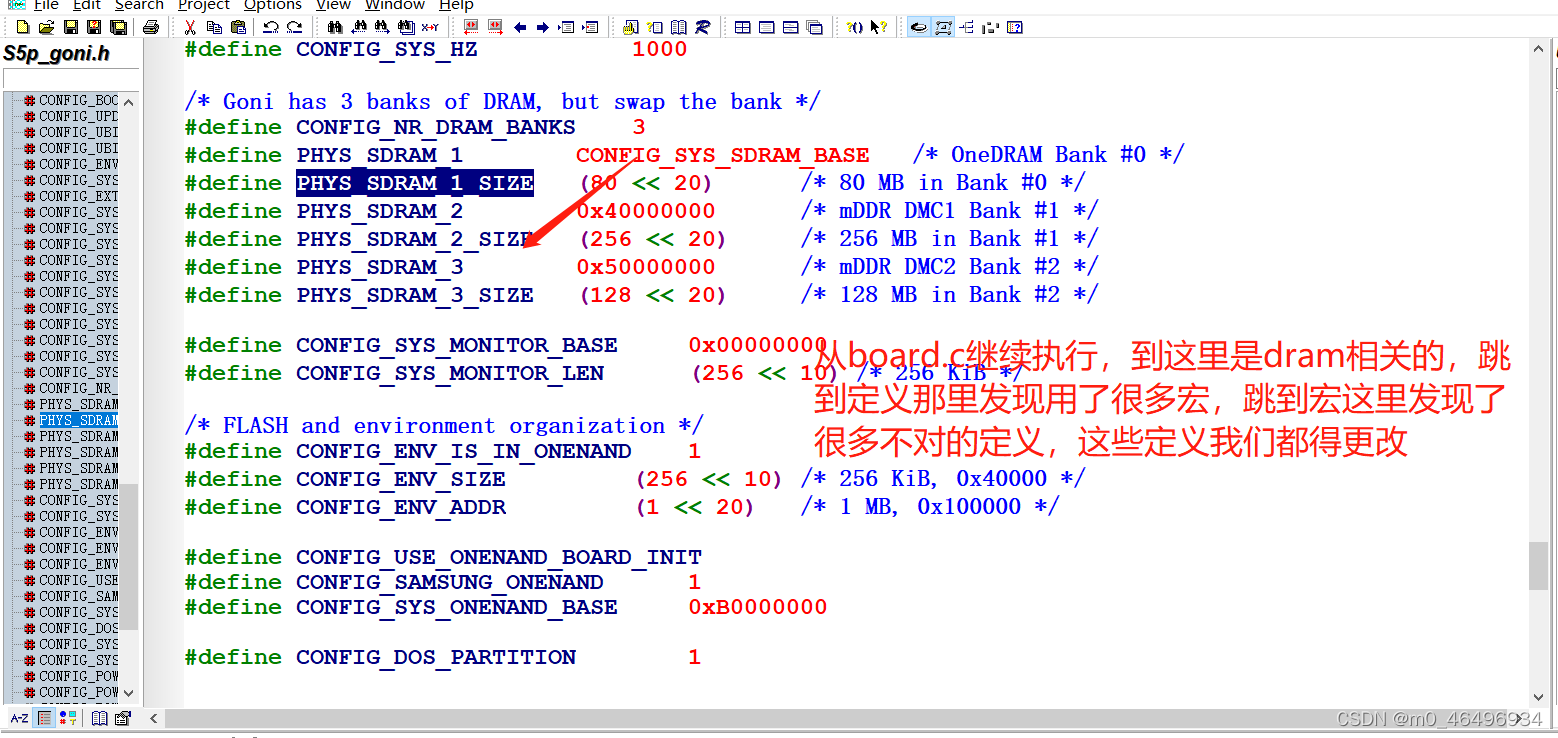Image resolution: width=1558 pixels, height=738 pixels.
Task: Click the Copy toolbar icon
Action: pyautogui.click(x=214, y=27)
